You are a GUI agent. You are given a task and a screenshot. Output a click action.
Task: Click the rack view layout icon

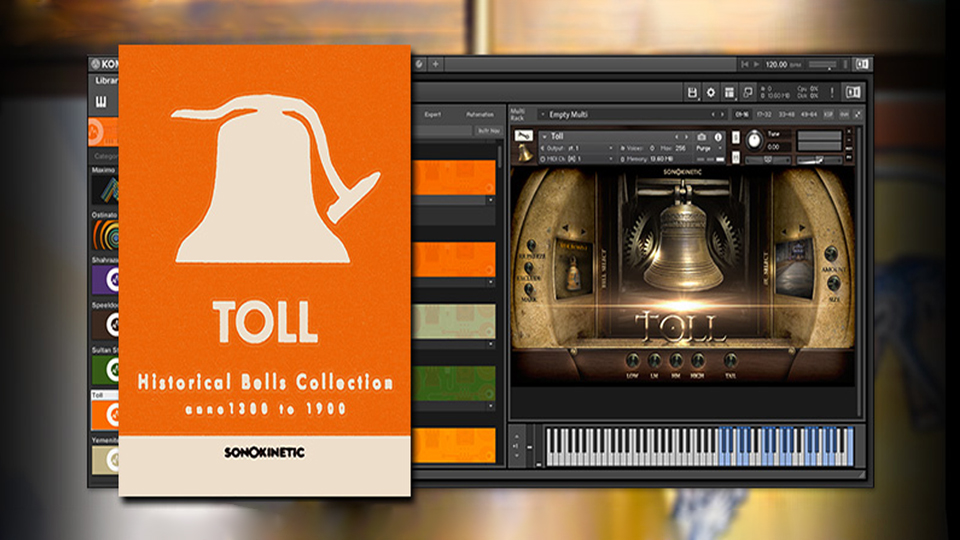(x=730, y=92)
